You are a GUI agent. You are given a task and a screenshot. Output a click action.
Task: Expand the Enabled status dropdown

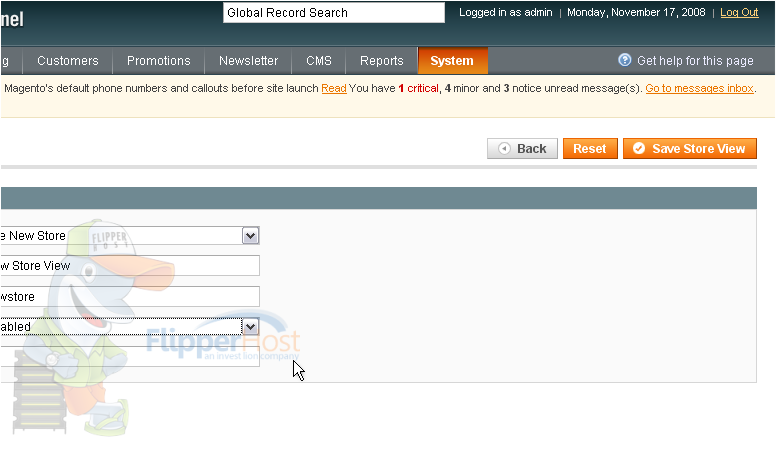point(250,327)
